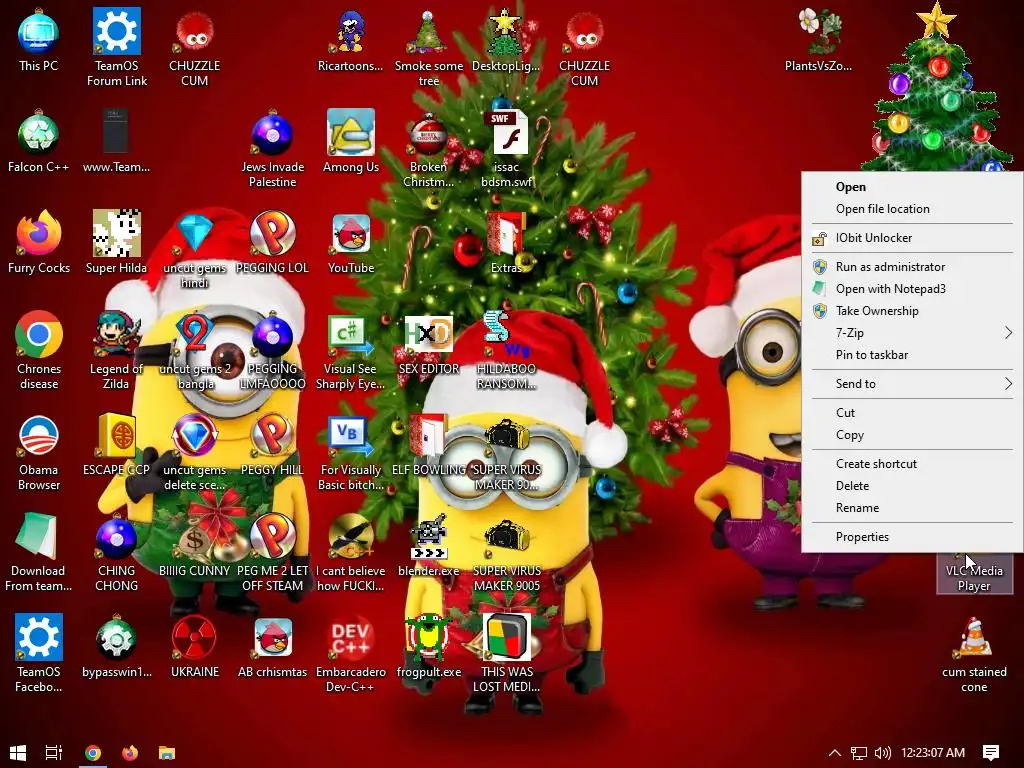Select the PlantsVsZo... desktop icon
This screenshot has height=768, width=1024.
(818, 40)
